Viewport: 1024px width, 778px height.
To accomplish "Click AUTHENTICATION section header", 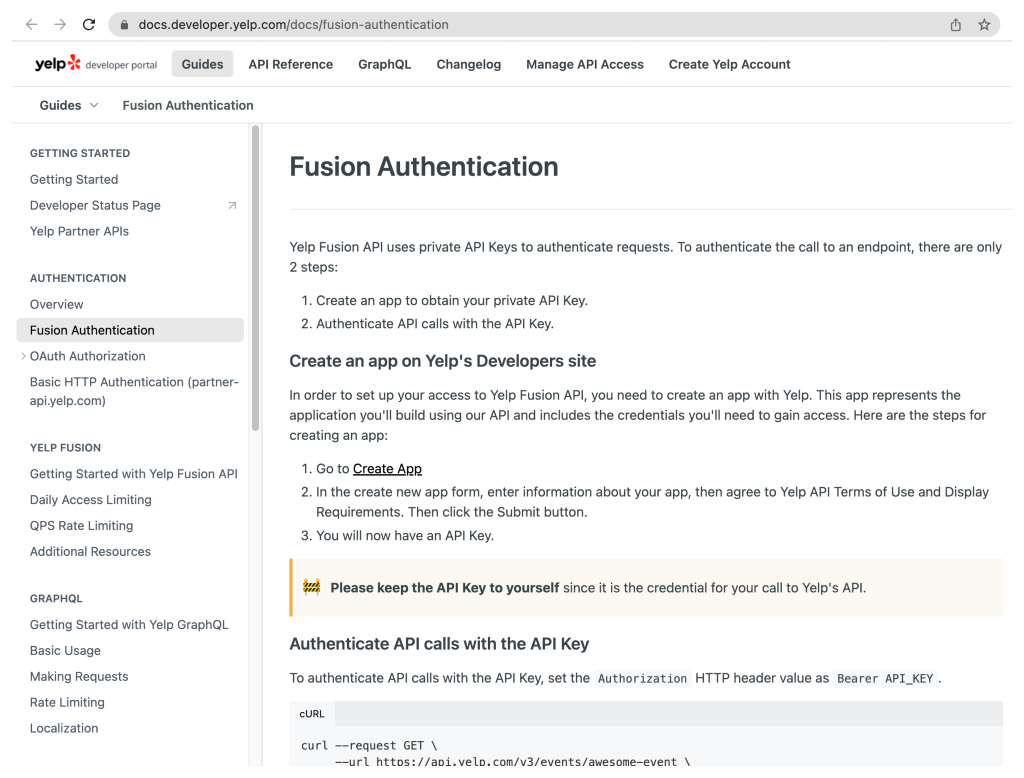I will (78, 278).
